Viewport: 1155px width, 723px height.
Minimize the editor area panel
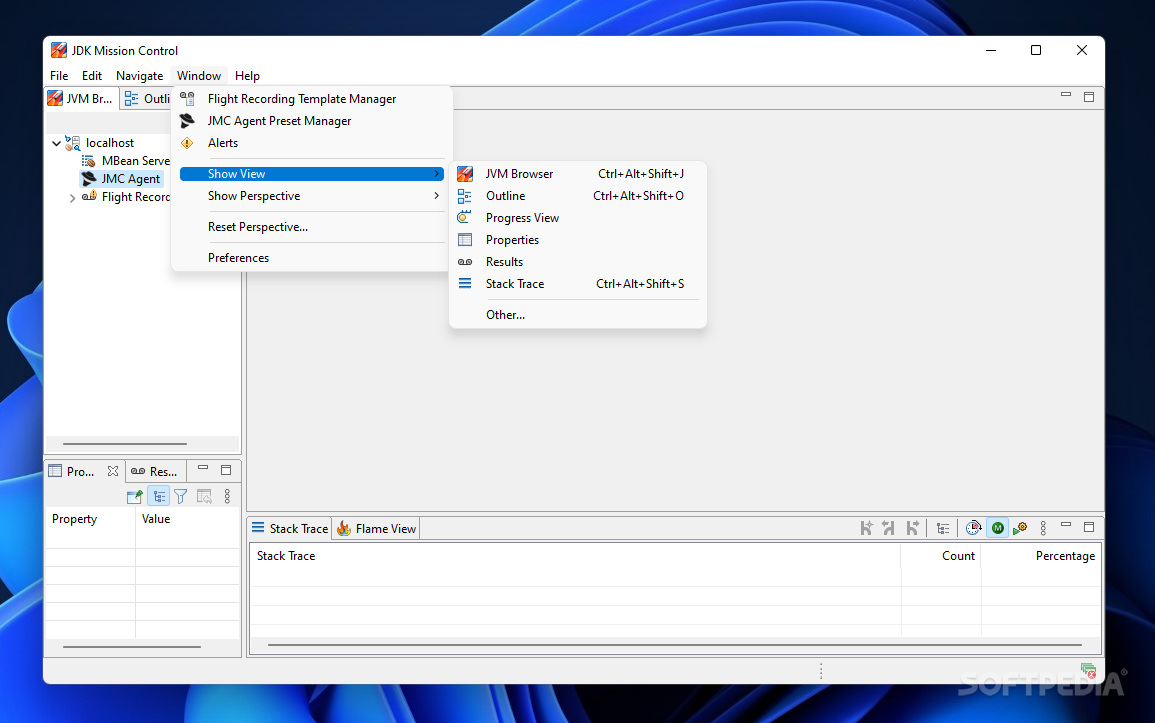[x=1066, y=95]
